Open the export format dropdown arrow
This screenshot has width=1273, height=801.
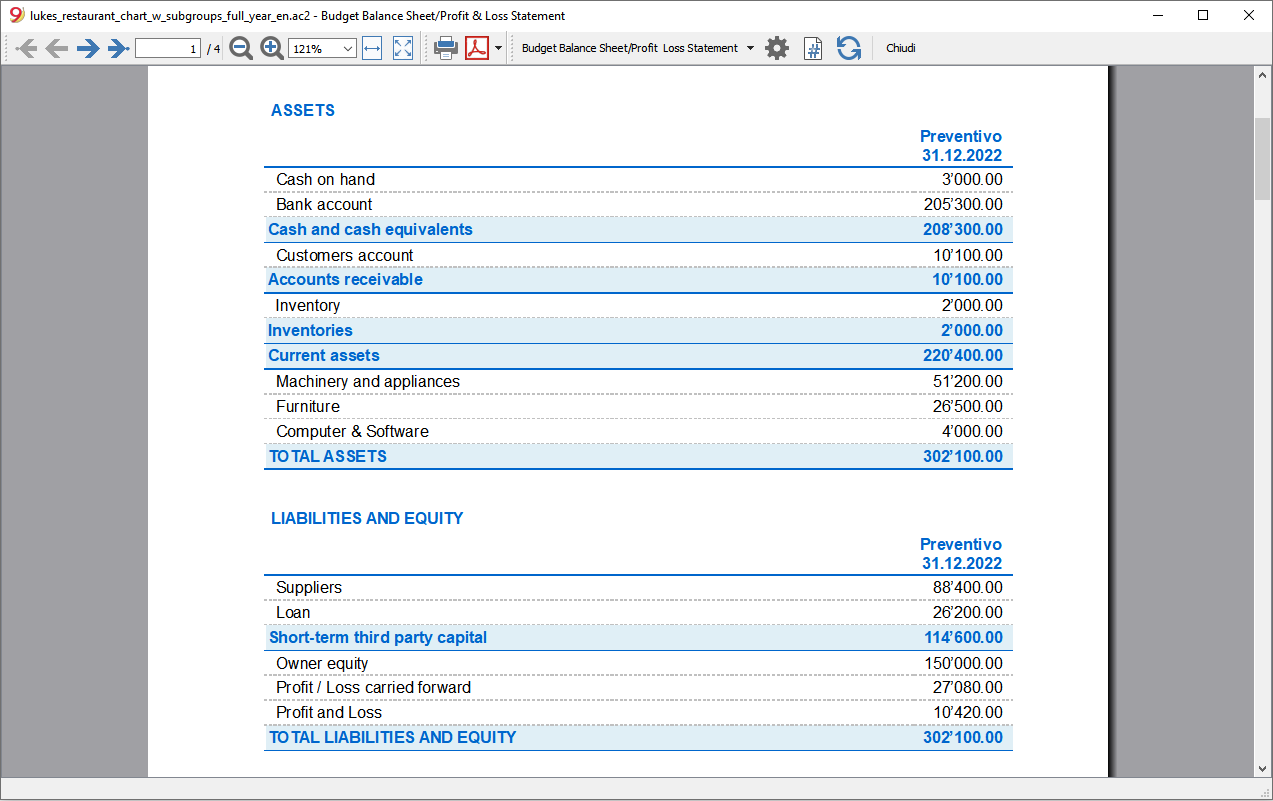point(498,48)
